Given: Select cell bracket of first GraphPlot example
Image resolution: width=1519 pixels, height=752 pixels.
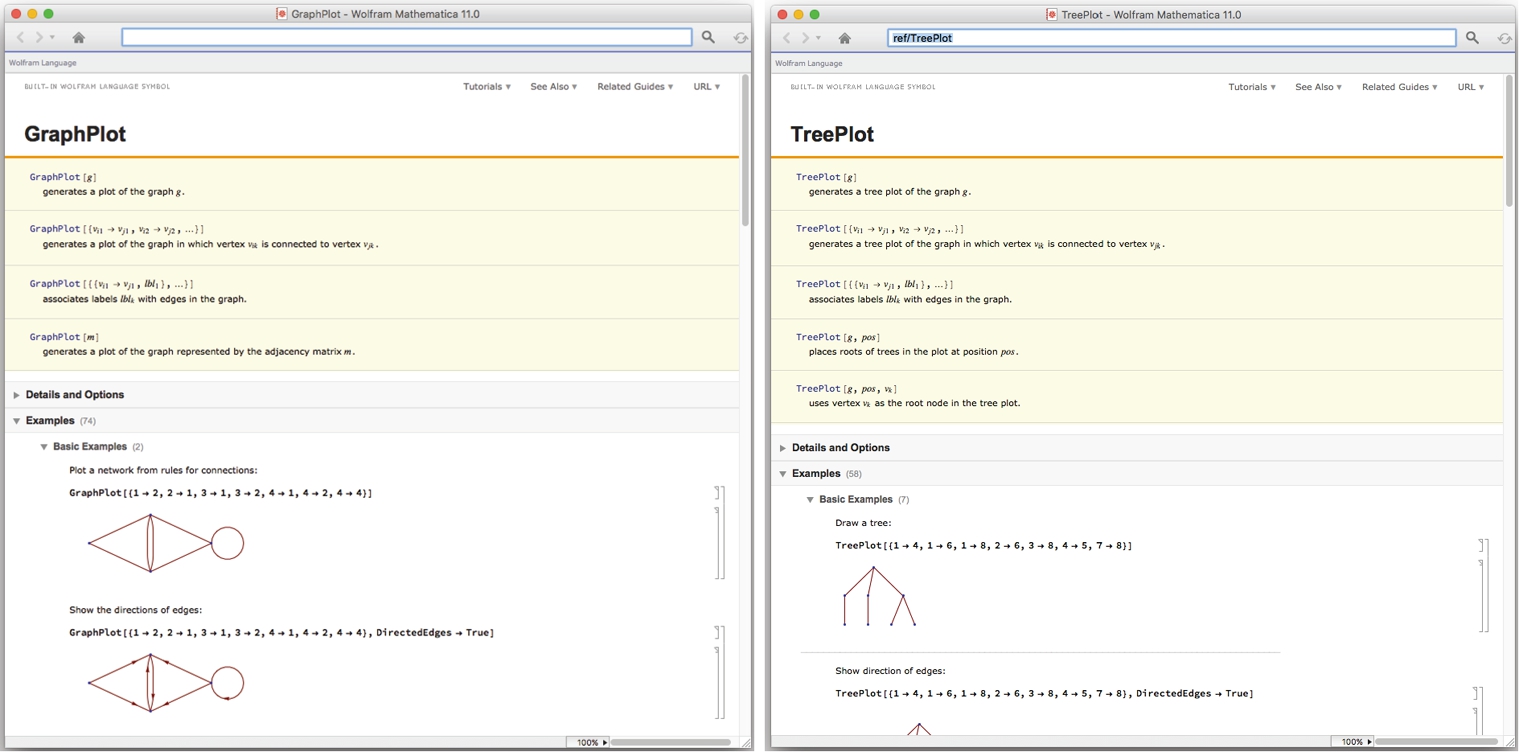Looking at the screenshot, I should [722, 533].
